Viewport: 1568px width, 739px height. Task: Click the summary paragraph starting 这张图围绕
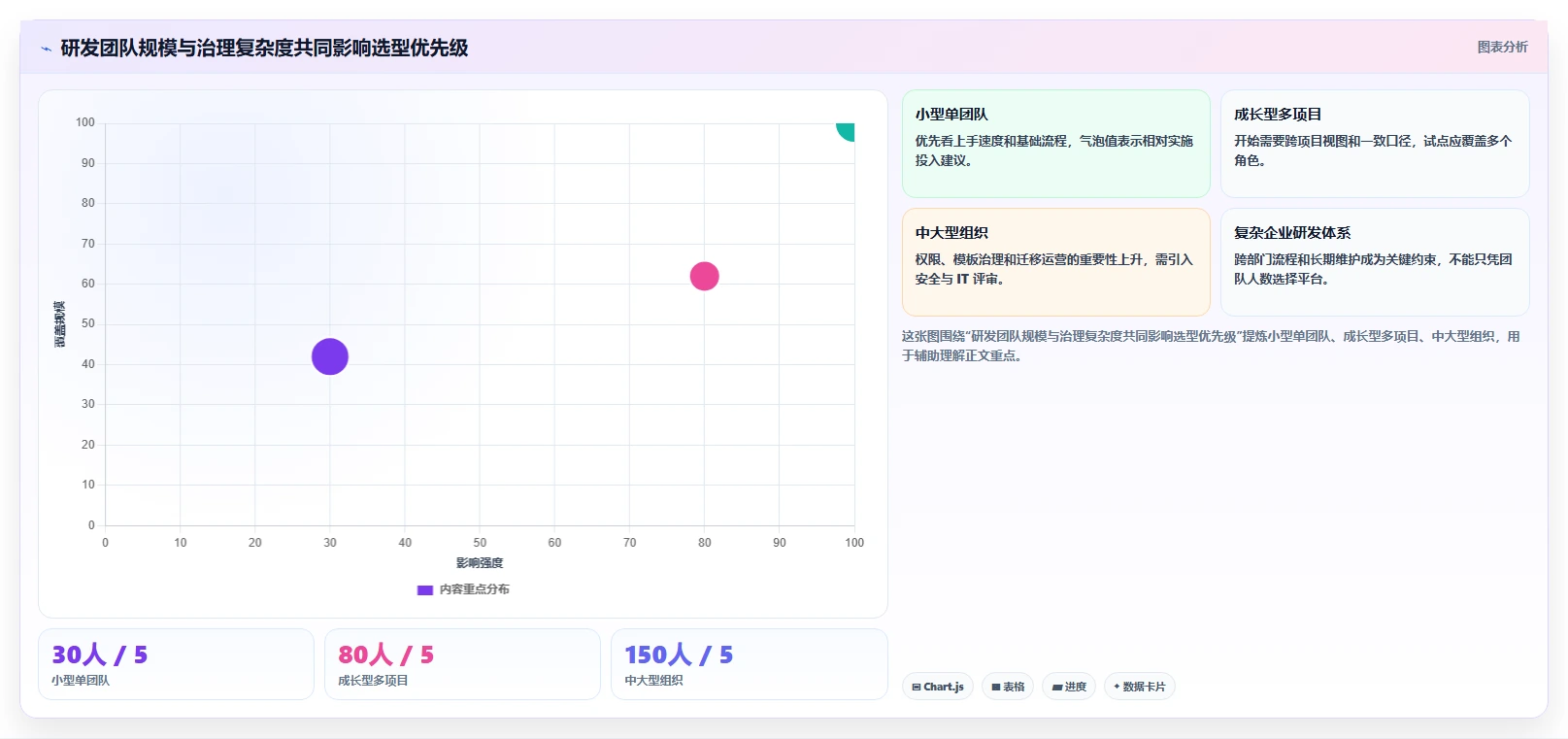1211,346
